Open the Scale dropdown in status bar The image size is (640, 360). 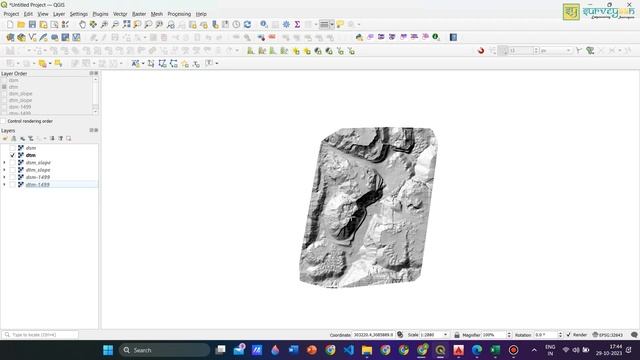point(445,335)
